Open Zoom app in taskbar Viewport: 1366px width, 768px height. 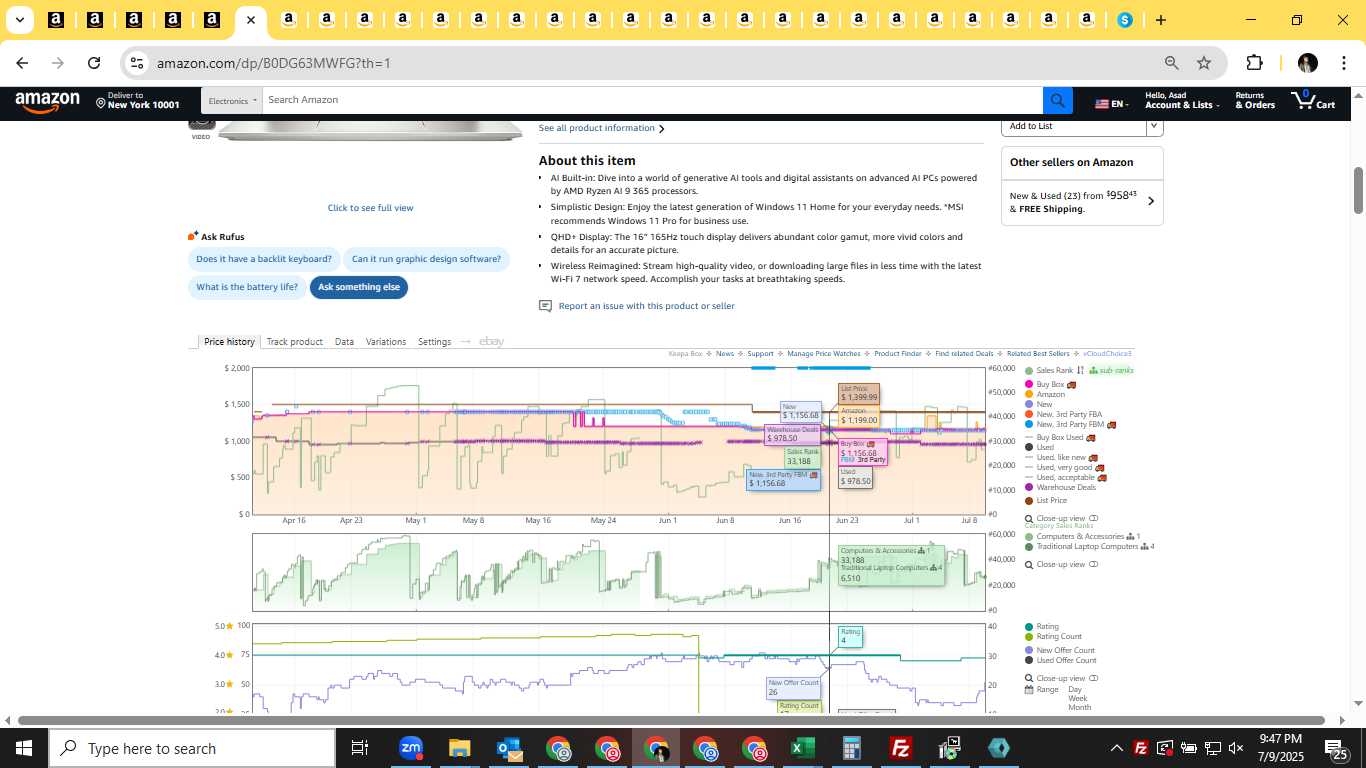click(410, 748)
